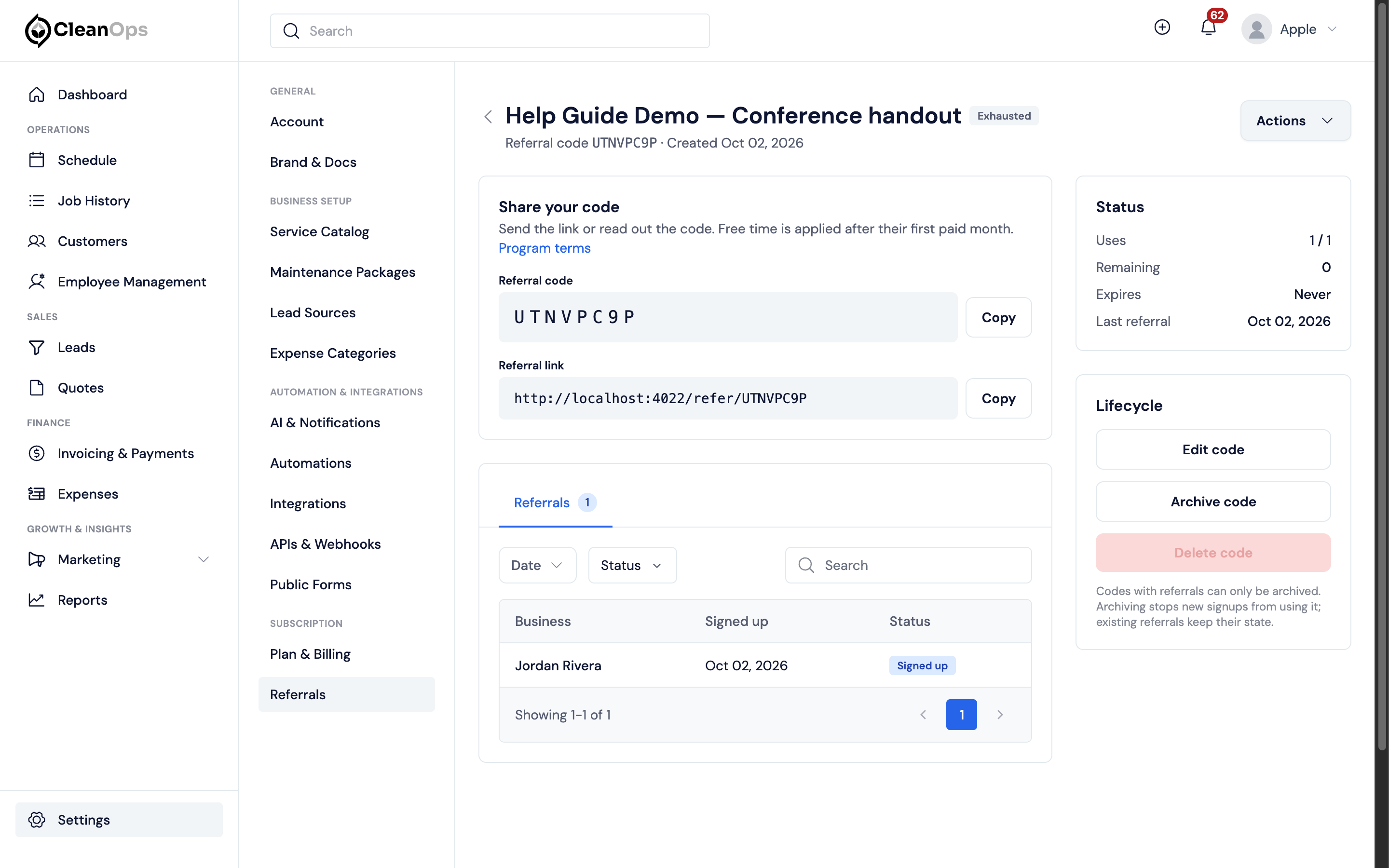Open Schedule via its calendar icon
1389x868 pixels.
click(37, 160)
